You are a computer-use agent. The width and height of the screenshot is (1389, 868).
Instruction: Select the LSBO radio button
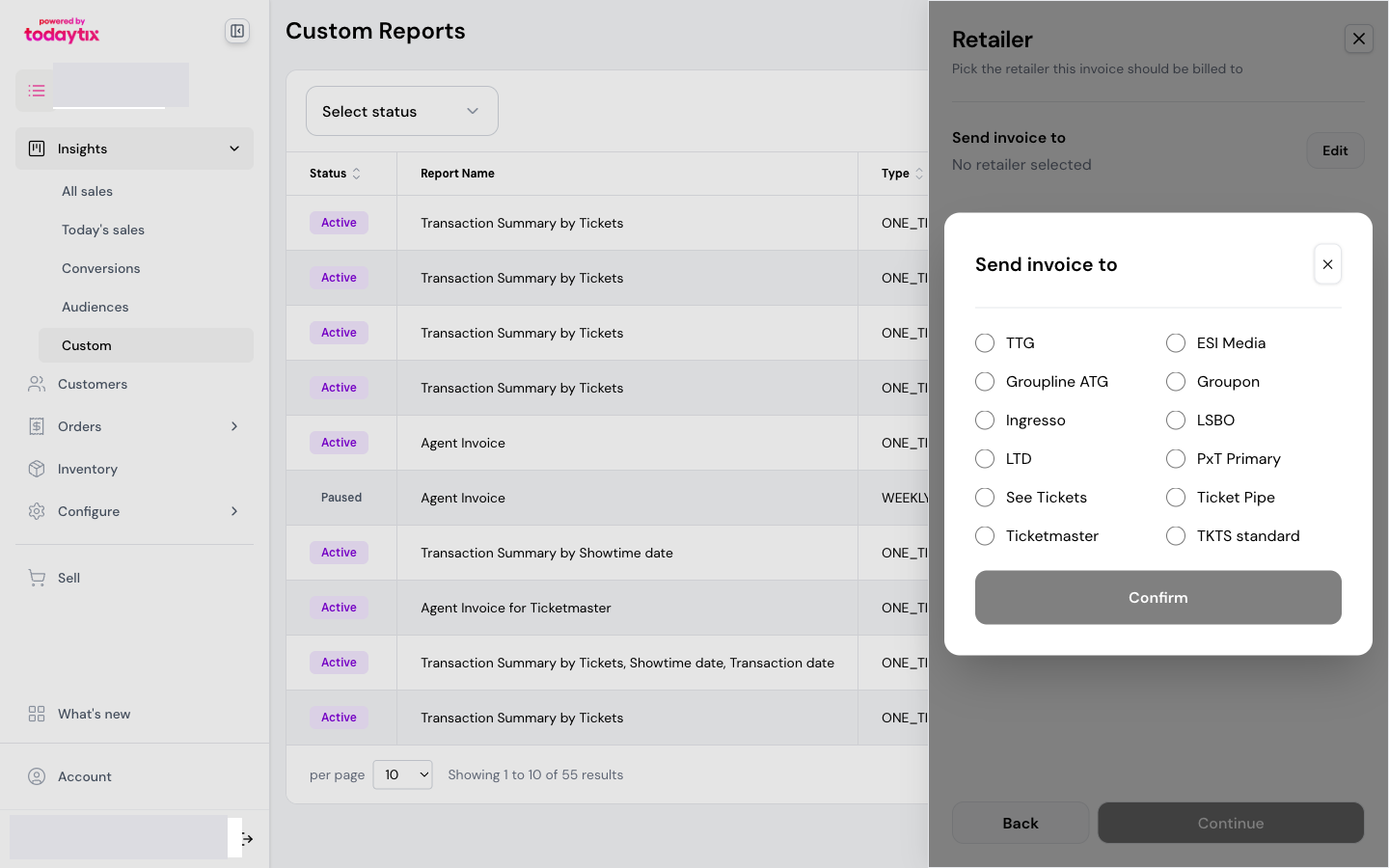click(1176, 420)
